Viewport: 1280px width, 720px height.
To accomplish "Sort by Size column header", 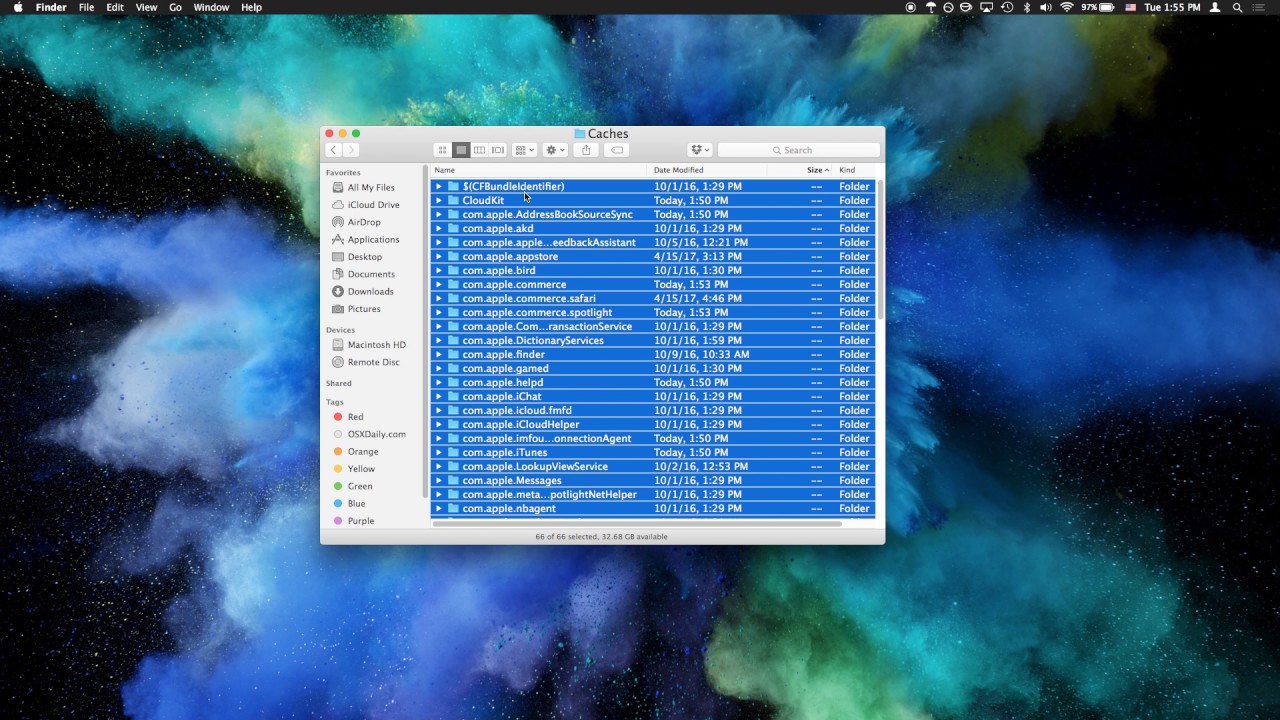I will pyautogui.click(x=800, y=170).
